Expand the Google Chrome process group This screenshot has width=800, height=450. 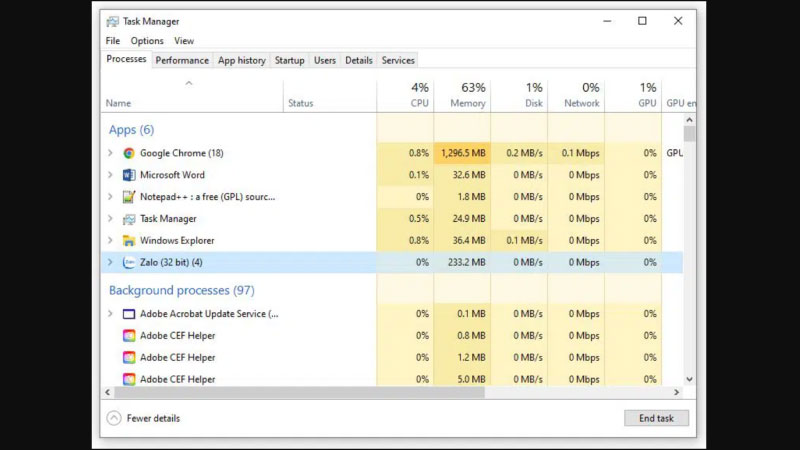pyautogui.click(x=110, y=153)
